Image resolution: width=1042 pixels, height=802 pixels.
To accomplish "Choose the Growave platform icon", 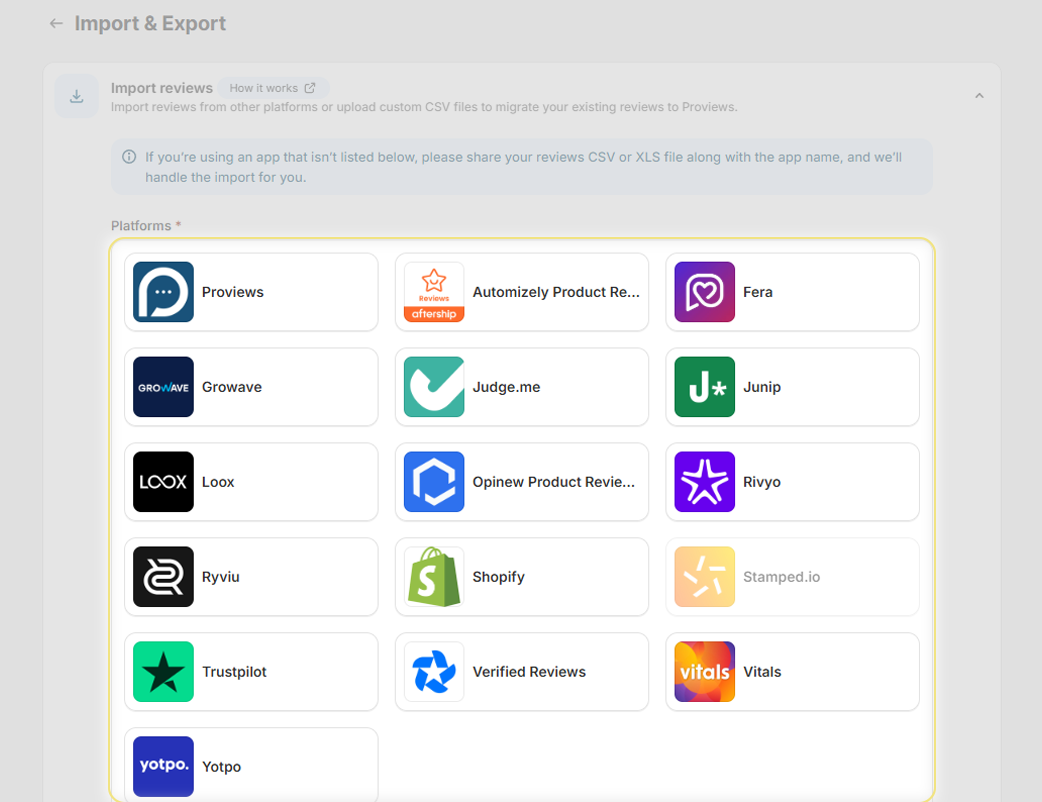I will click(x=162, y=386).
